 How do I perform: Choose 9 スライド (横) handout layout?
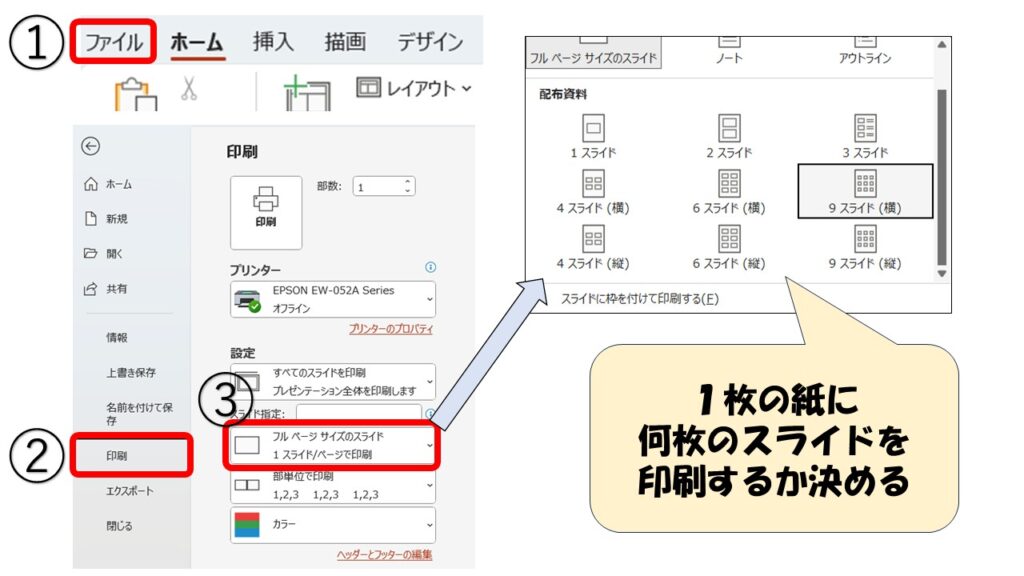point(865,191)
